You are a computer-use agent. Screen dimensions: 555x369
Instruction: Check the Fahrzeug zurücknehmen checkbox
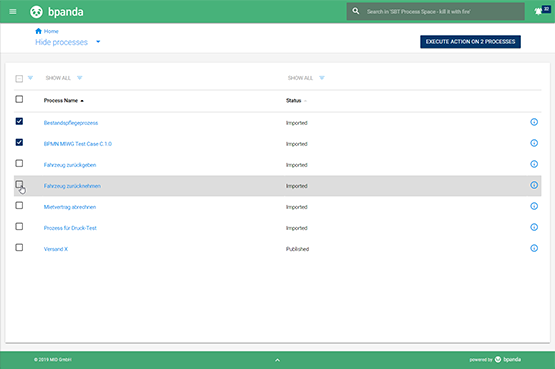[19, 184]
